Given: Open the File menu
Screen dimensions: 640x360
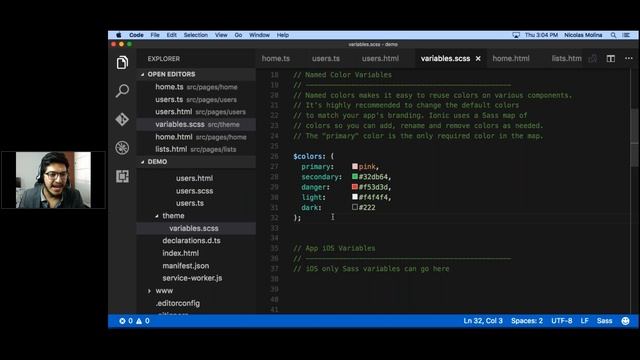Looking at the screenshot, I should [x=155, y=35].
